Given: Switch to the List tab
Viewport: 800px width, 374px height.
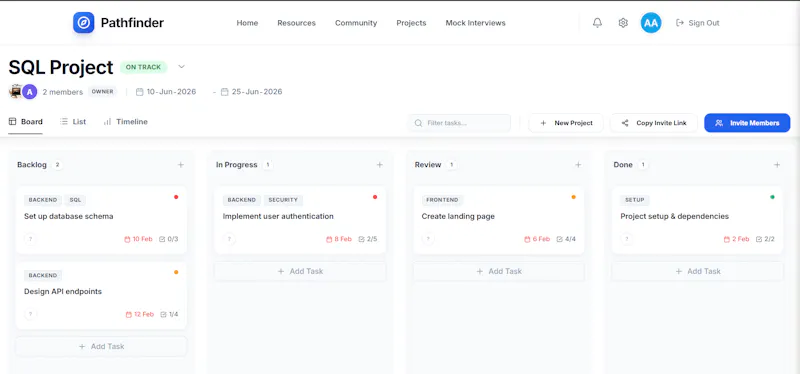Looking at the screenshot, I should point(73,122).
